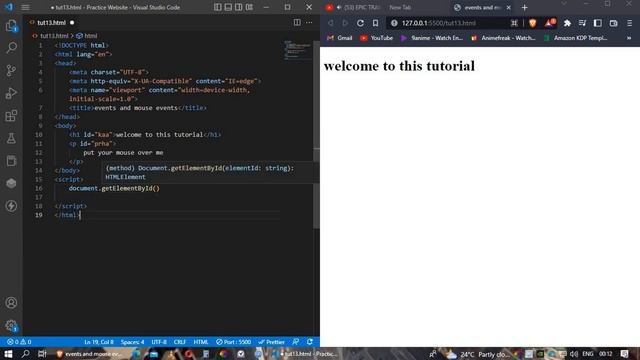Image resolution: width=640 pixels, height=360 pixels.
Task: Click the code minimap preview
Action: click(298, 50)
